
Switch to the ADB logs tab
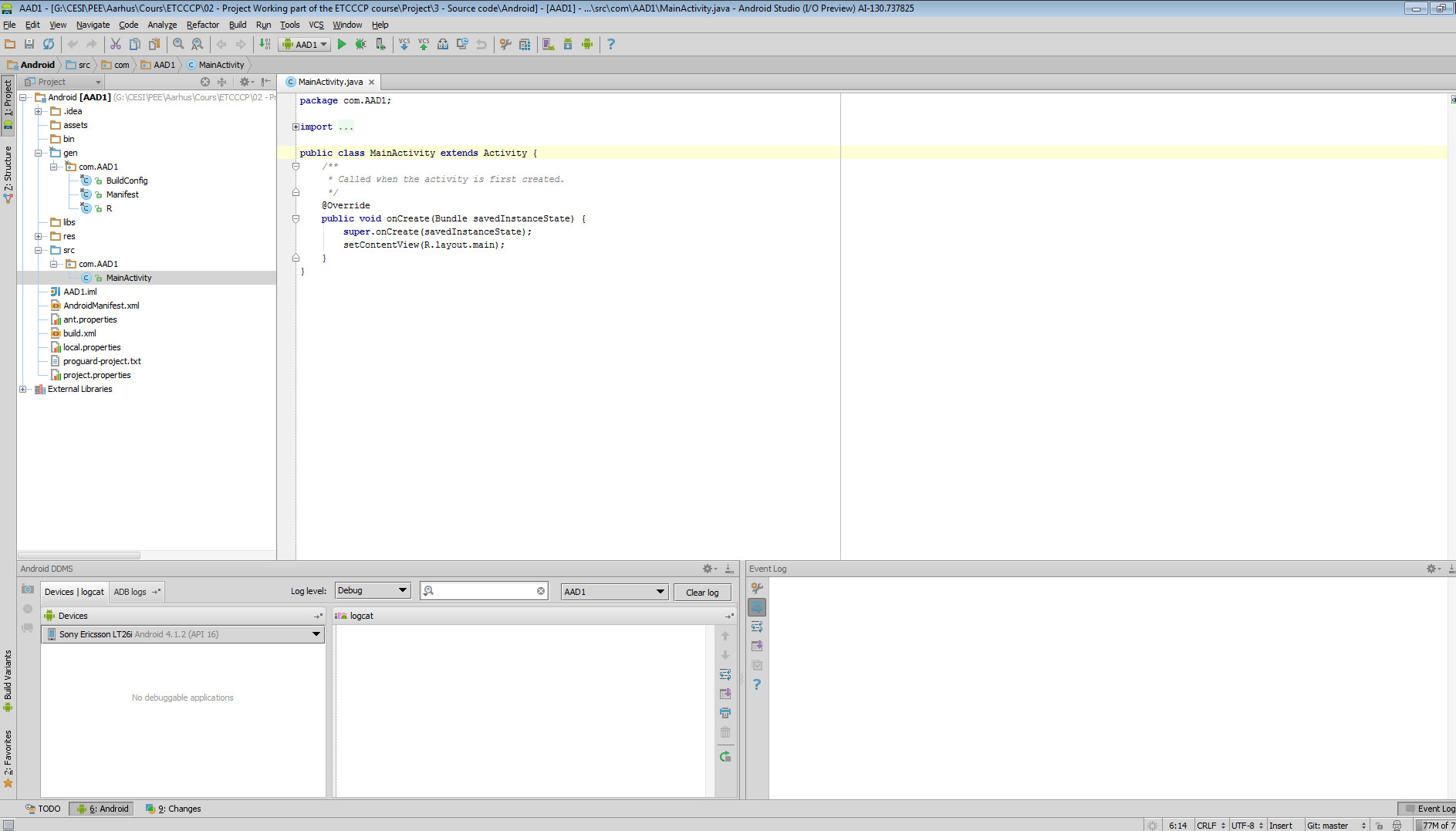click(x=137, y=592)
